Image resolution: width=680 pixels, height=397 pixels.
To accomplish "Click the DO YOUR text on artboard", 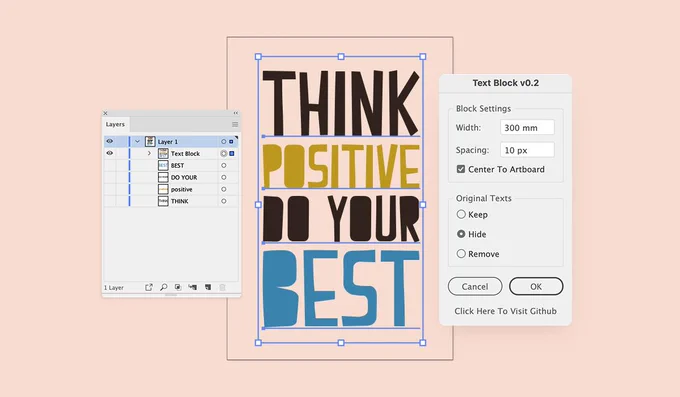I will tap(341, 219).
